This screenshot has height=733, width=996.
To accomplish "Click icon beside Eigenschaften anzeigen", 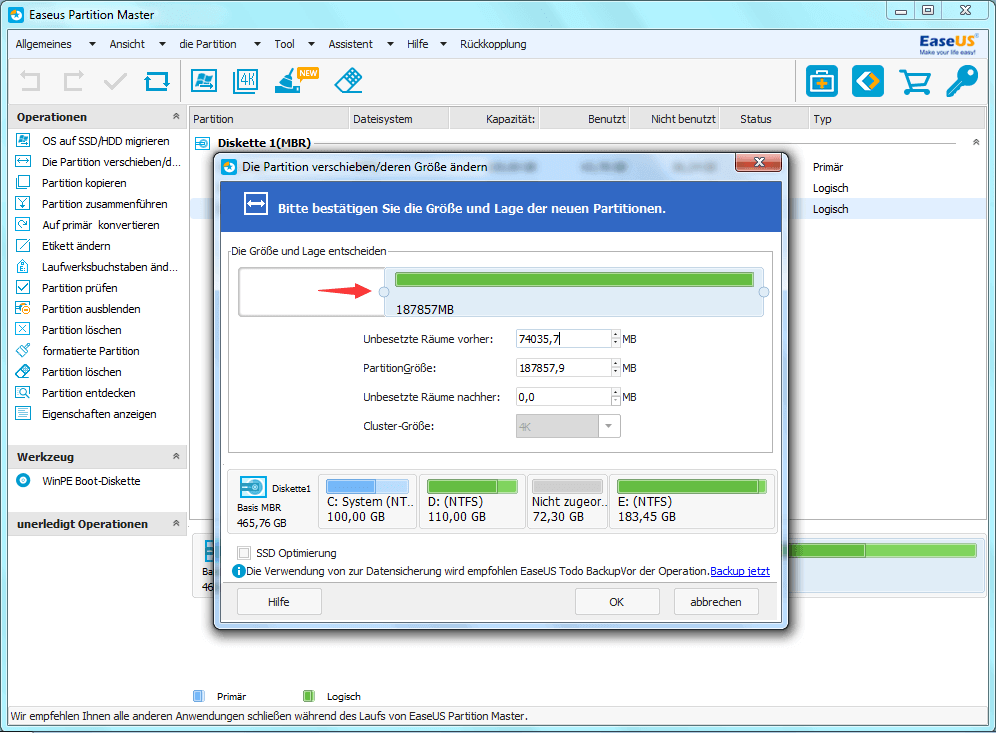I will (23, 413).
